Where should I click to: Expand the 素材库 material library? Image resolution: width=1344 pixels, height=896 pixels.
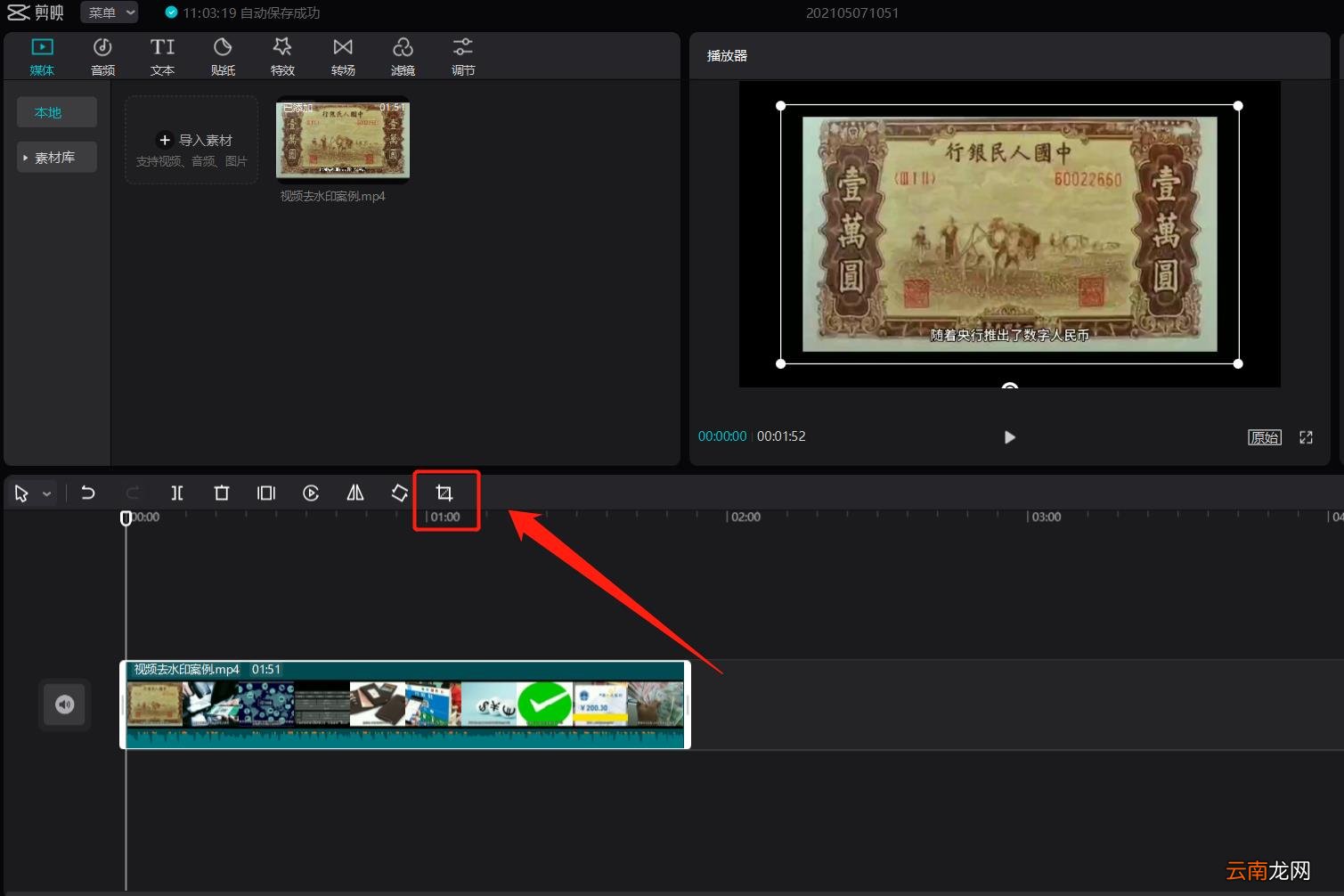(57, 158)
